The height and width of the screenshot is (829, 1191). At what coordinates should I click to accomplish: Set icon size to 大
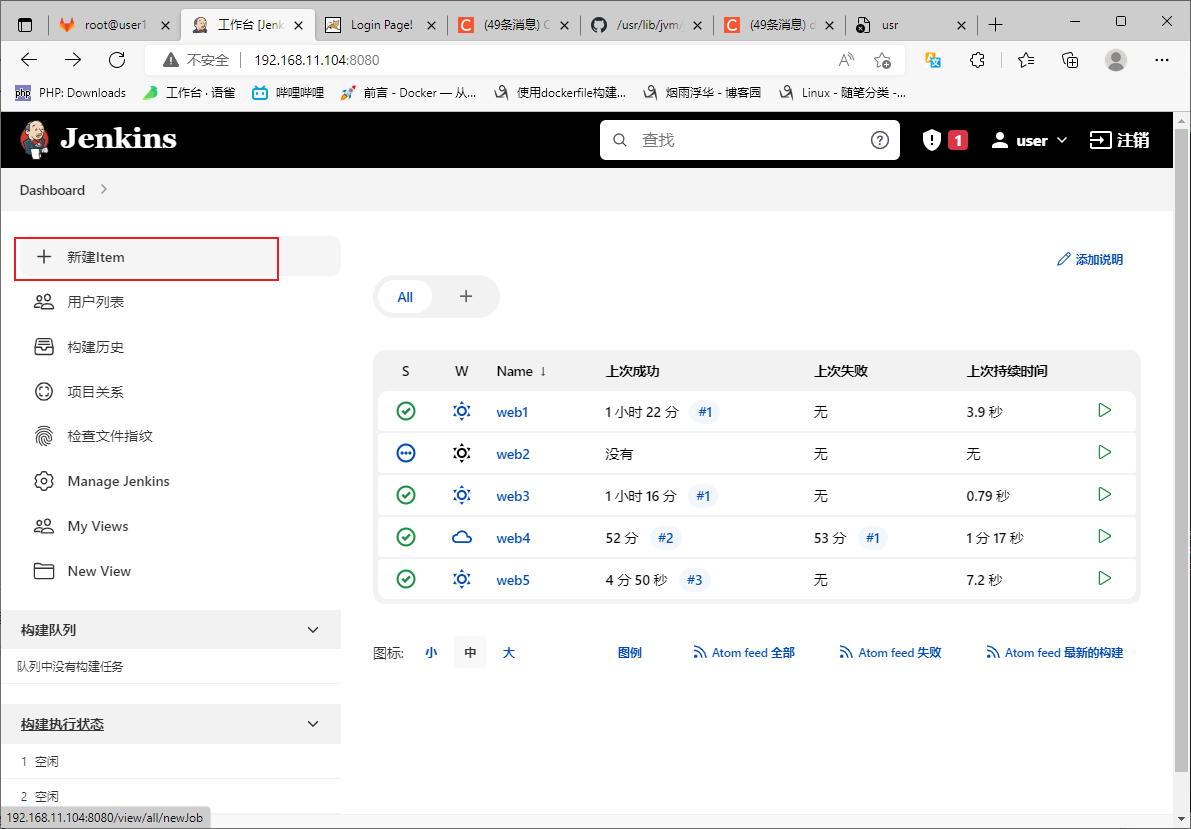pos(509,652)
